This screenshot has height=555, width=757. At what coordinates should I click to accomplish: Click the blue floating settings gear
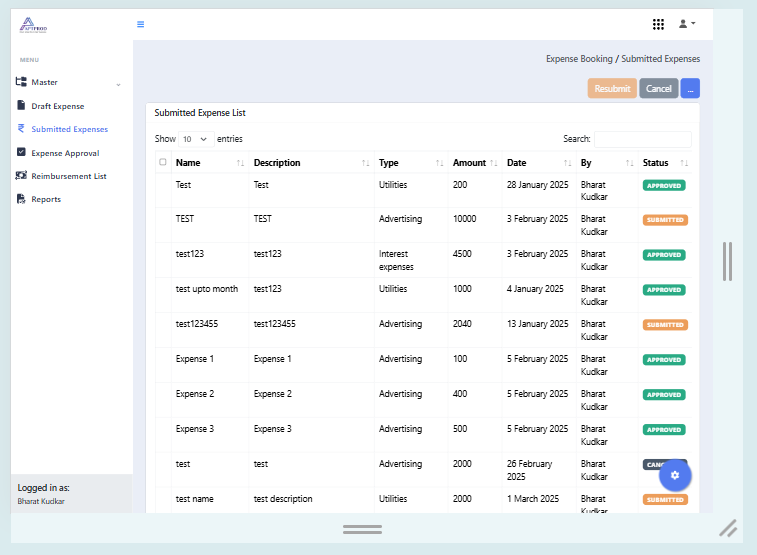click(675, 475)
